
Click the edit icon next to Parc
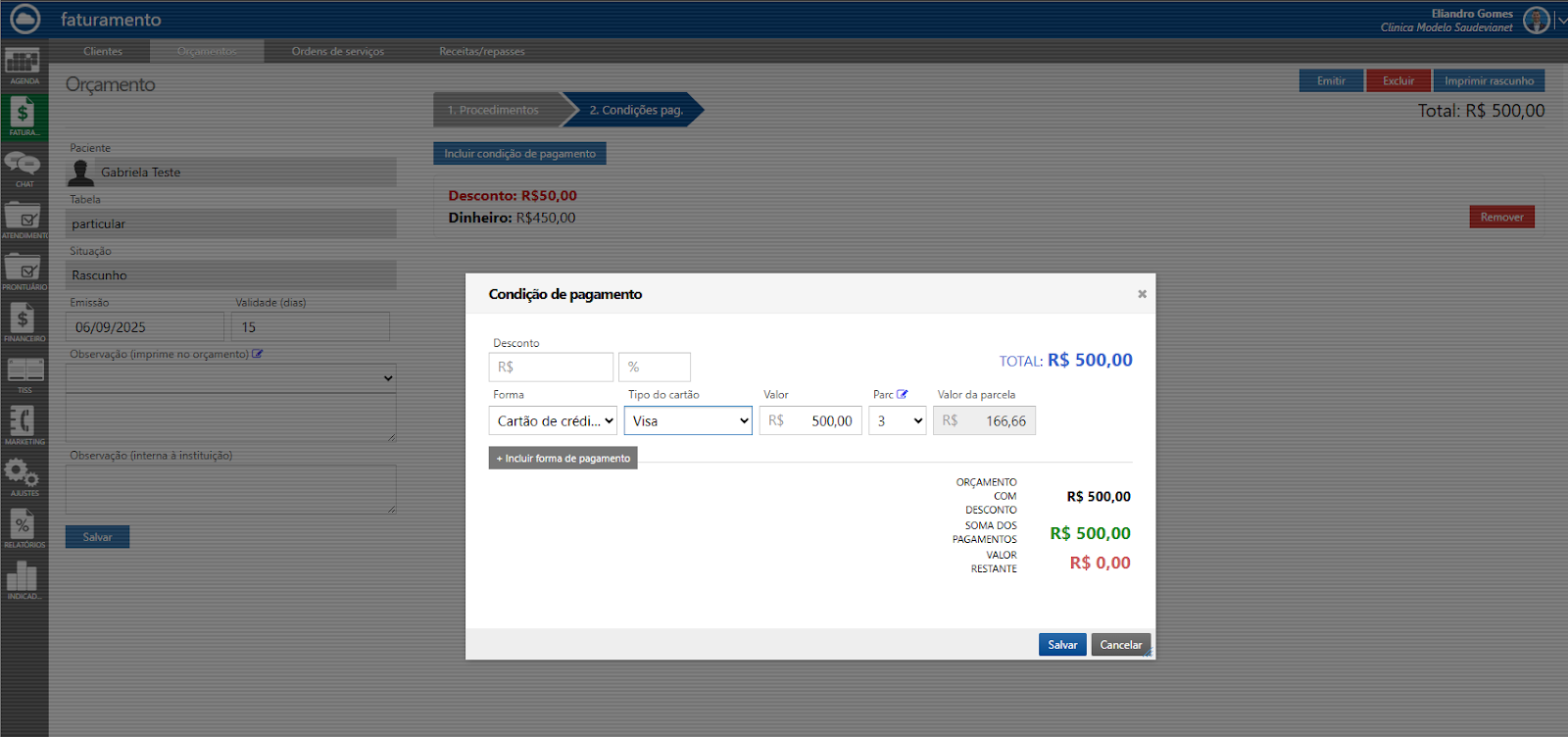point(903,394)
